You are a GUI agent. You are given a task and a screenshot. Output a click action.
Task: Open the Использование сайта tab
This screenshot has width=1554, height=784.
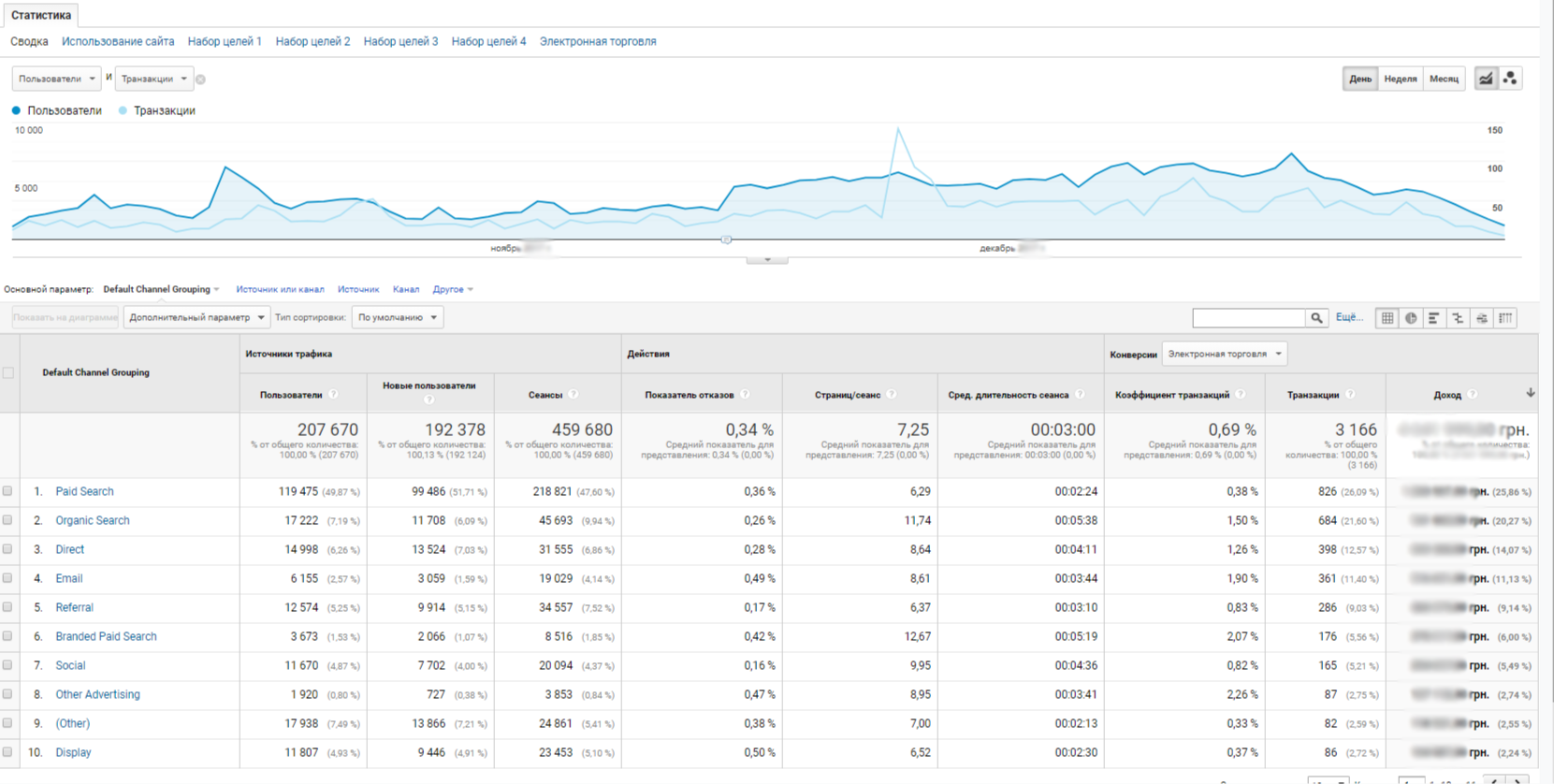click(x=118, y=41)
